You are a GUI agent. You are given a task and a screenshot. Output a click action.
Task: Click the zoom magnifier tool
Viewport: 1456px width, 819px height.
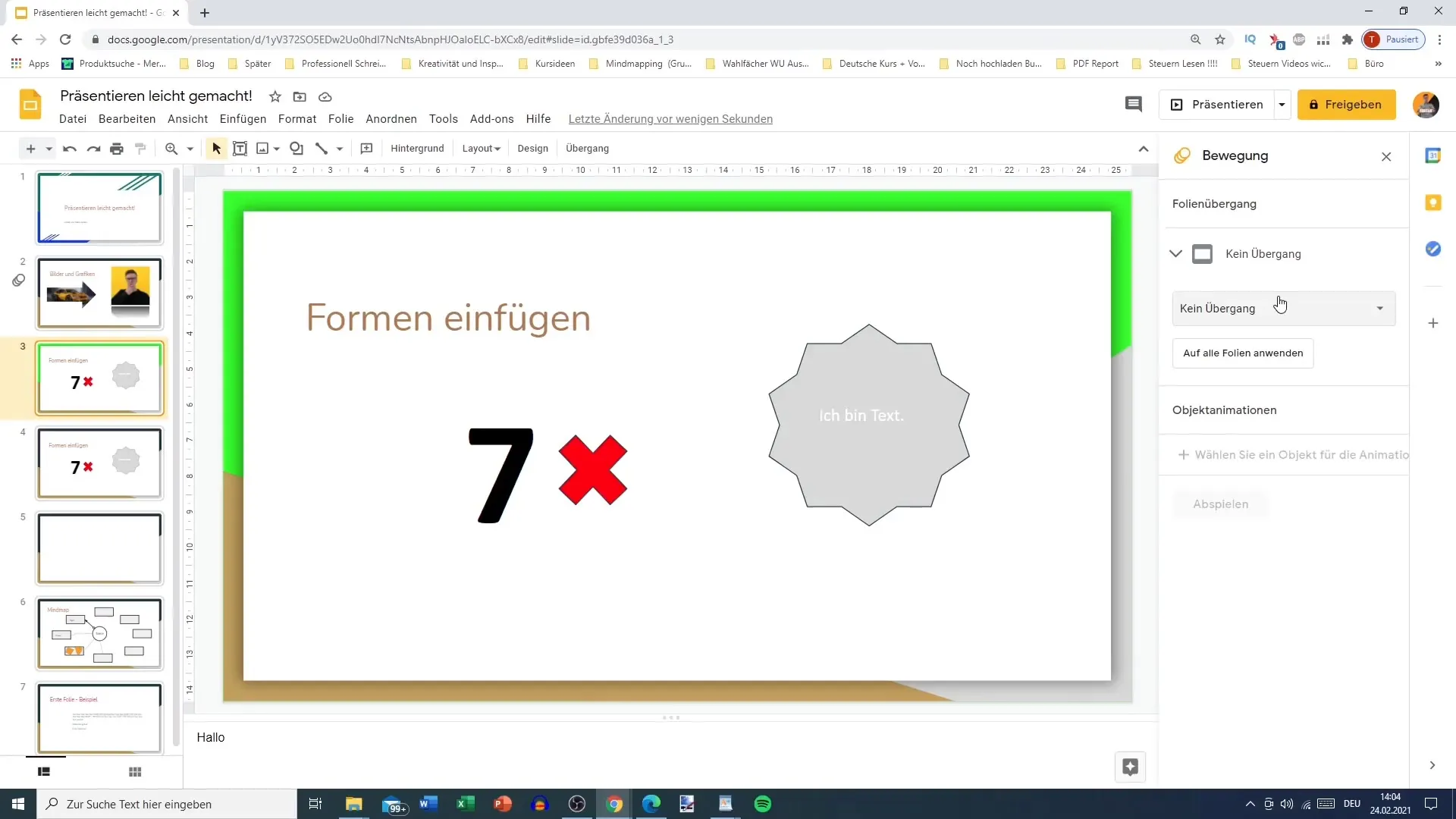[x=171, y=149]
